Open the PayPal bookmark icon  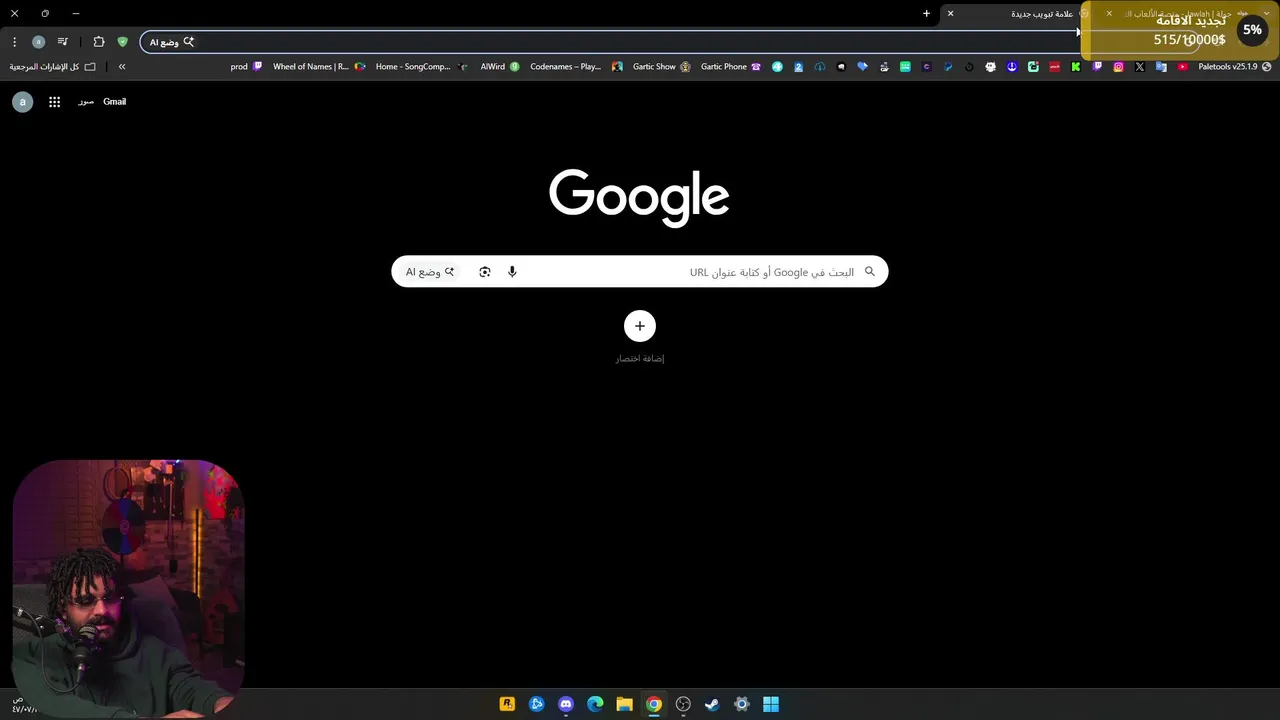pos(947,67)
